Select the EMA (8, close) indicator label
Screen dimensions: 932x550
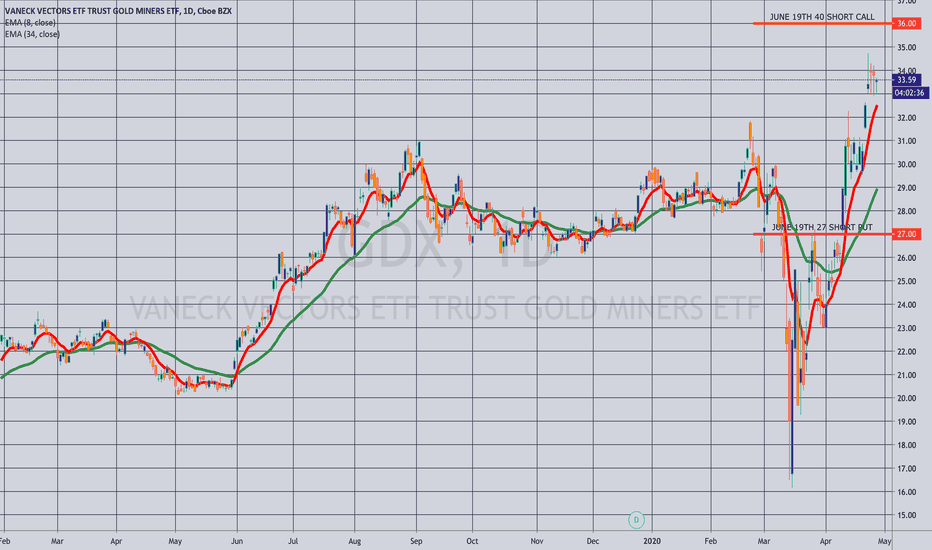(x=30, y=23)
